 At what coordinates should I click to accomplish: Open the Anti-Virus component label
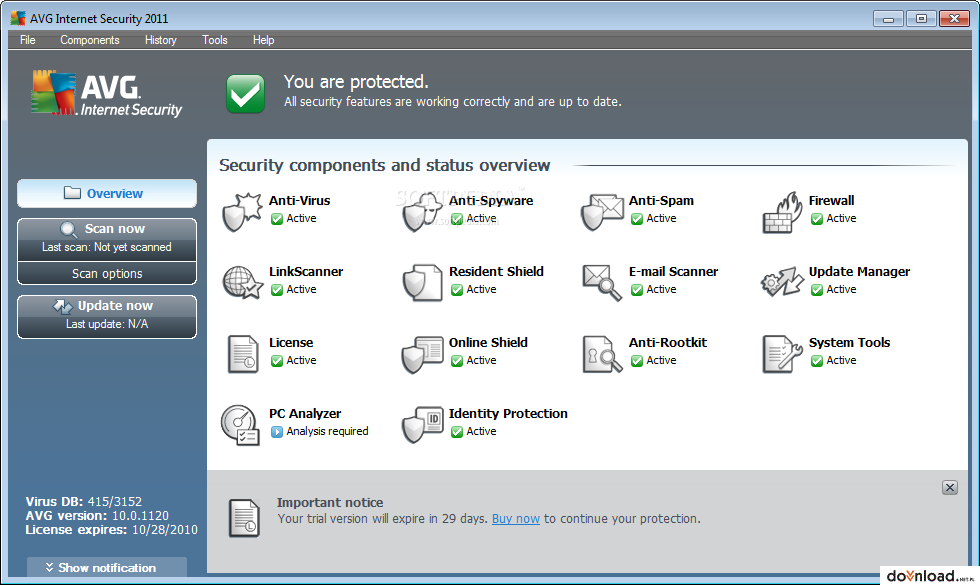(x=299, y=201)
